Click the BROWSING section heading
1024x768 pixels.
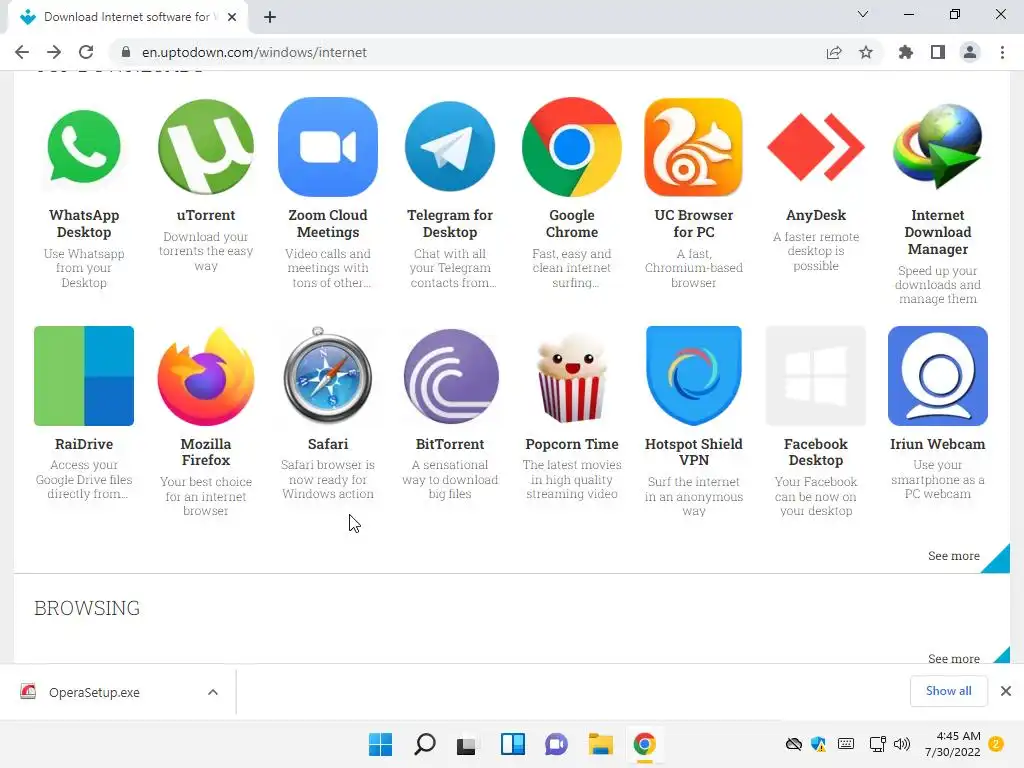click(87, 608)
